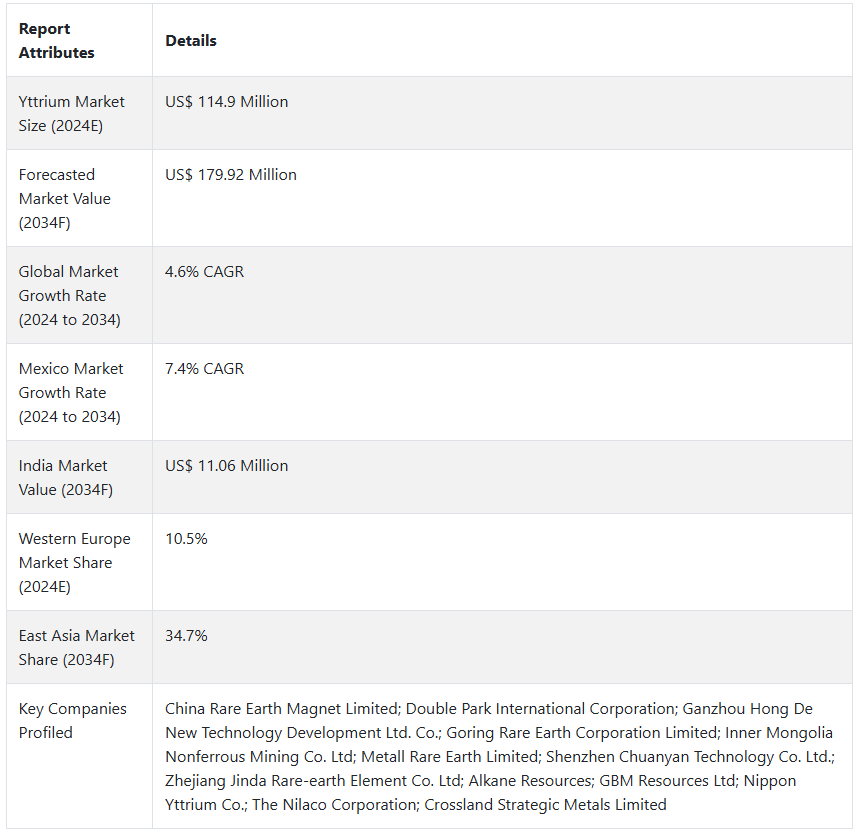Click the "US$ 11.06 Million" value

[226, 466]
